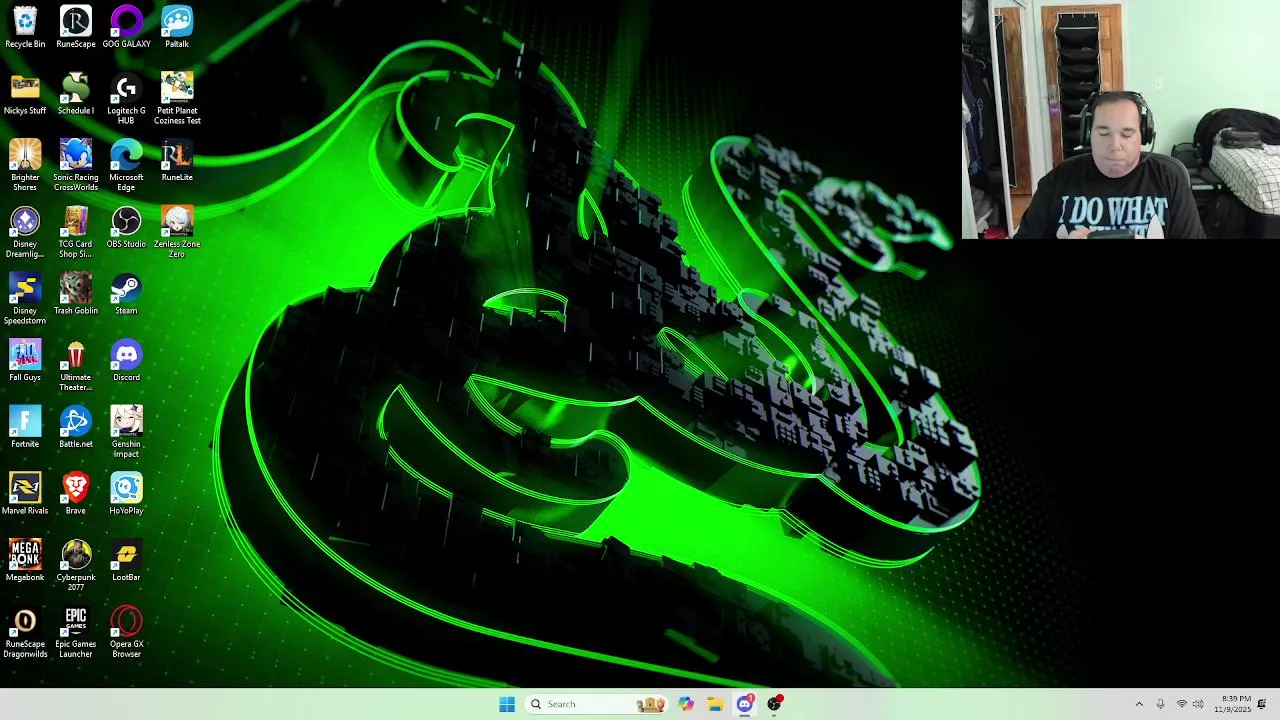The height and width of the screenshot is (720, 1280).
Task: Click the Cyberpunk 2077 shortcut
Action: point(76,566)
